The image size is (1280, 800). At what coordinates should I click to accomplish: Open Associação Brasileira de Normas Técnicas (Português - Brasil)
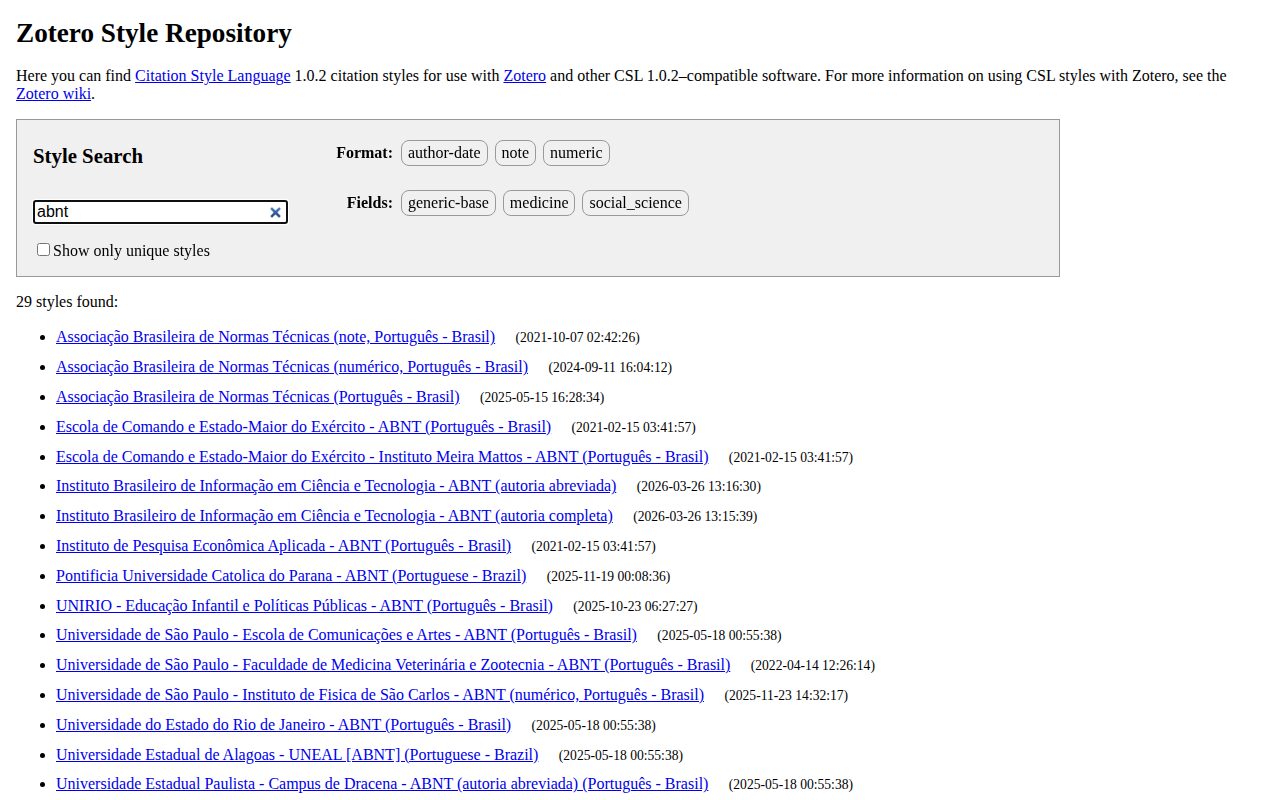click(258, 397)
